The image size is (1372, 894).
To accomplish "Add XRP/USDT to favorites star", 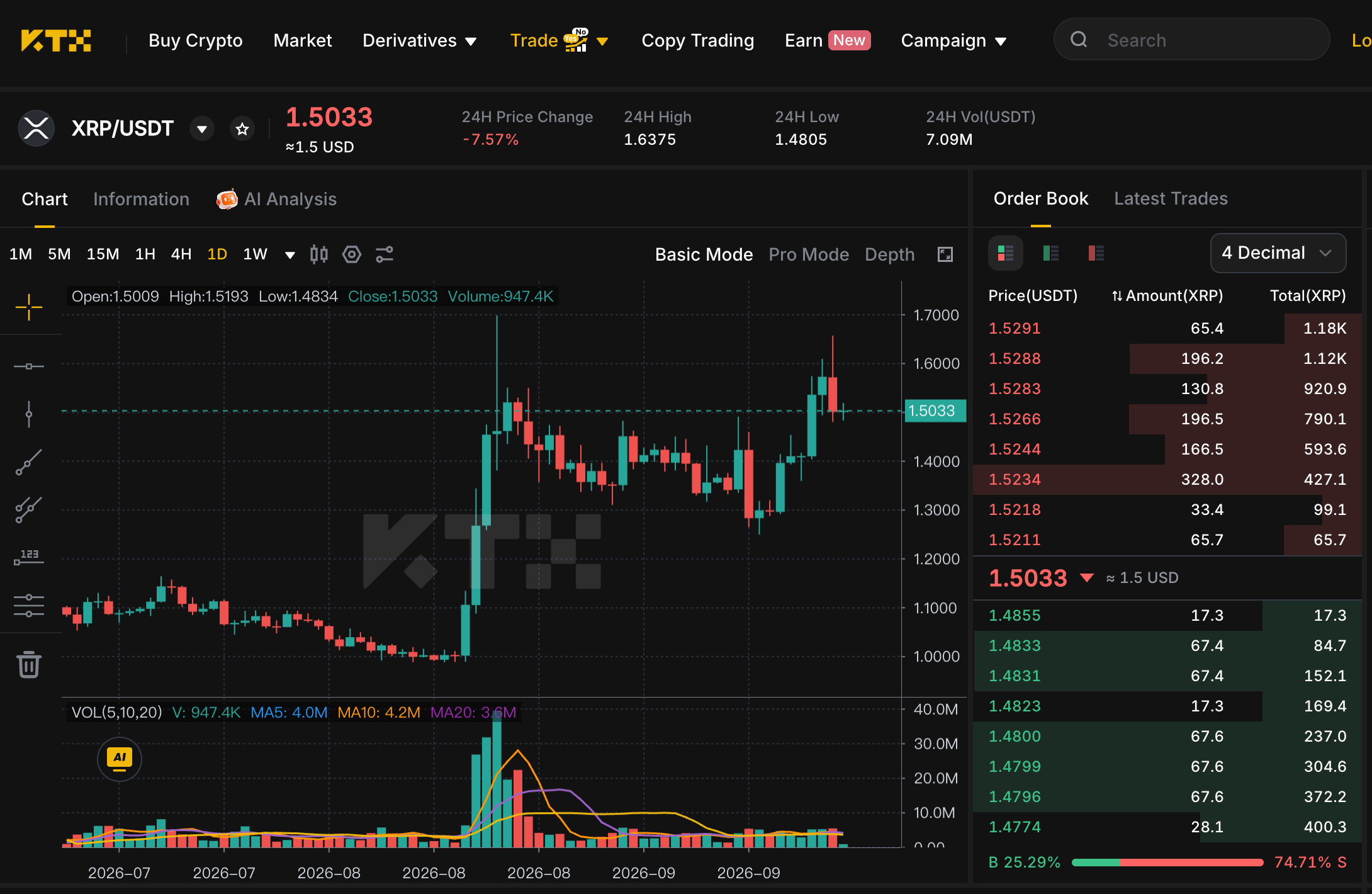I will point(242,129).
